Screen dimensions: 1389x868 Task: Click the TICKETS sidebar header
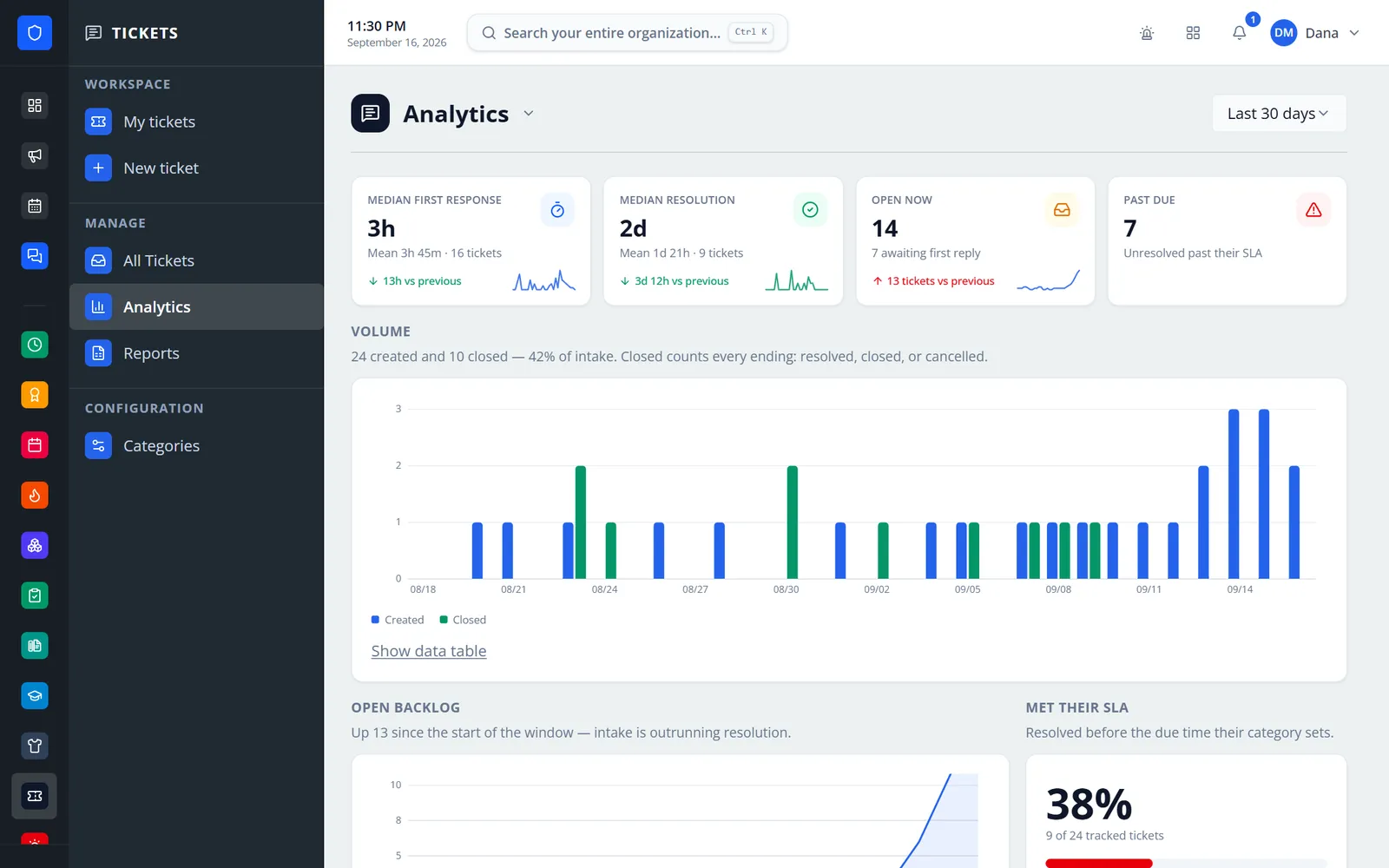point(132,33)
